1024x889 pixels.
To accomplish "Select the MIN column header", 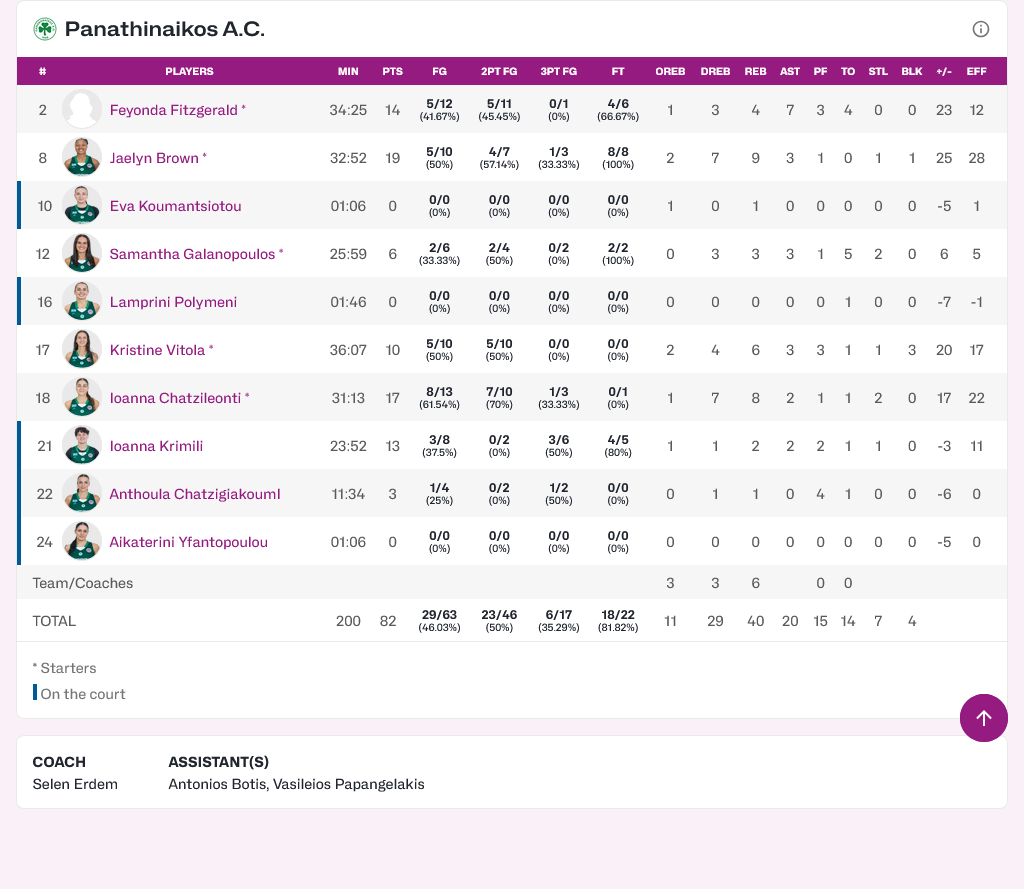I will (x=348, y=72).
